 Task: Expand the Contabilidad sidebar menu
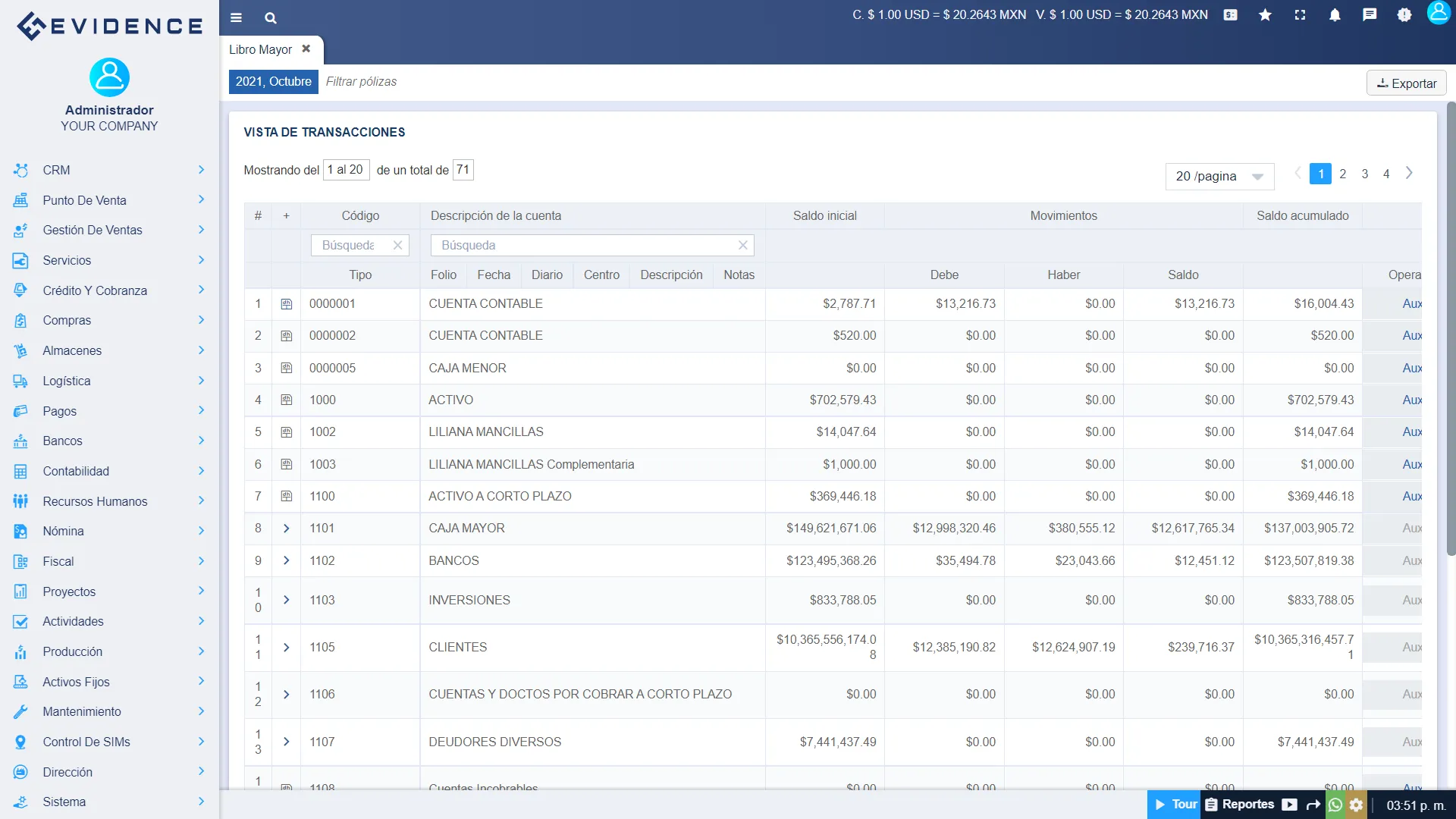pos(109,471)
